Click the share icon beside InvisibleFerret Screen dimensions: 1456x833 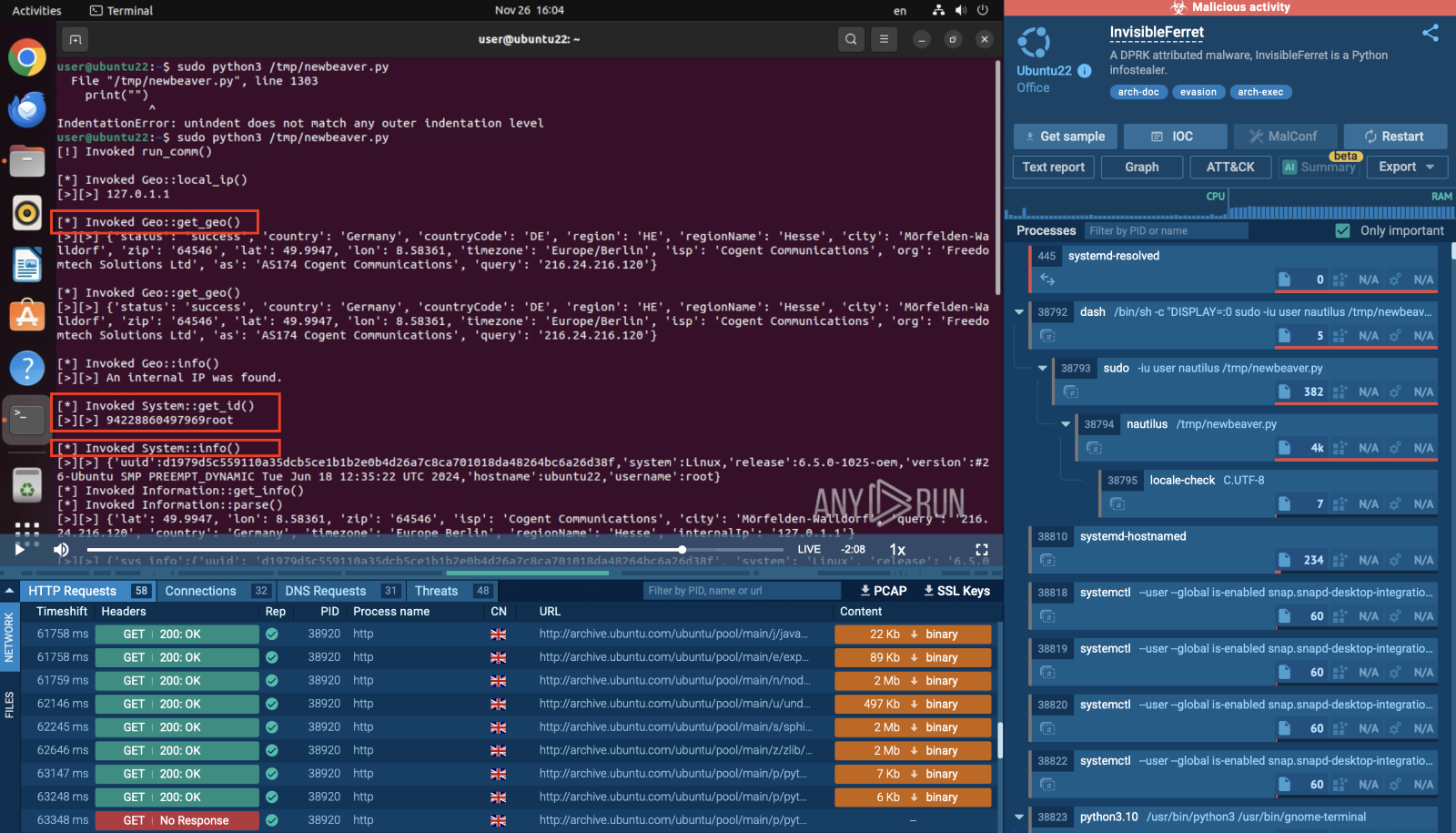pos(1431,33)
